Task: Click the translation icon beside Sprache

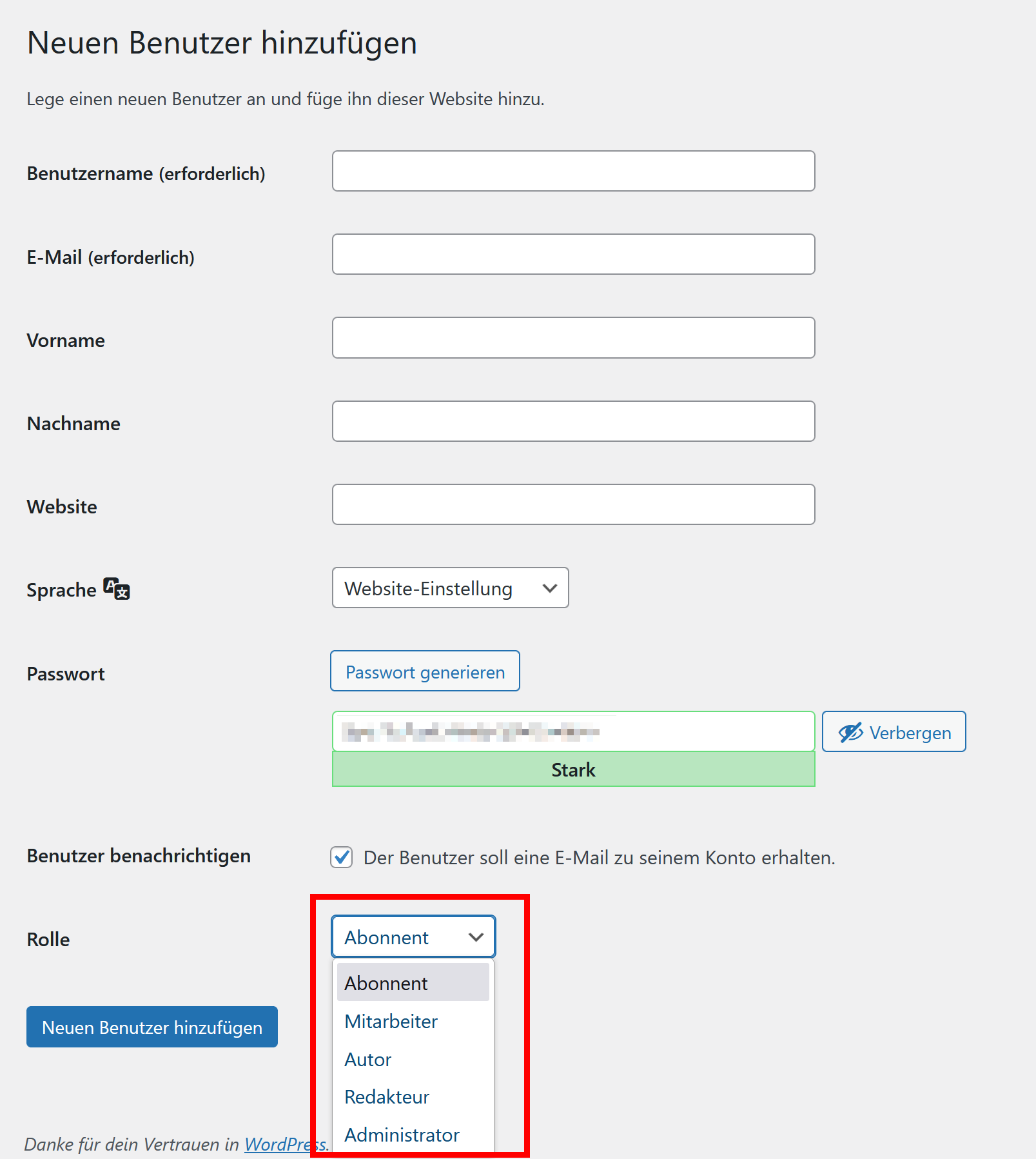Action: (117, 588)
